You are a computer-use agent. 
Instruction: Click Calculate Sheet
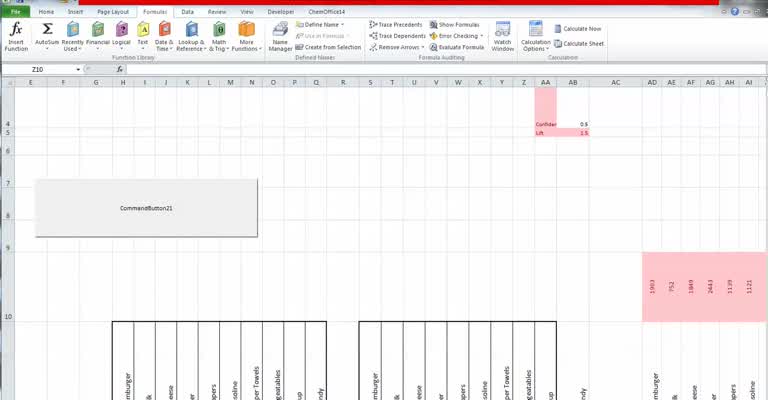point(579,44)
